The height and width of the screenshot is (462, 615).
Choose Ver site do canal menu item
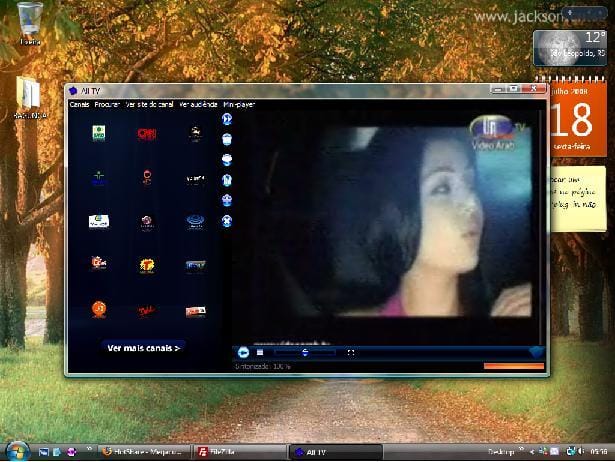149,104
